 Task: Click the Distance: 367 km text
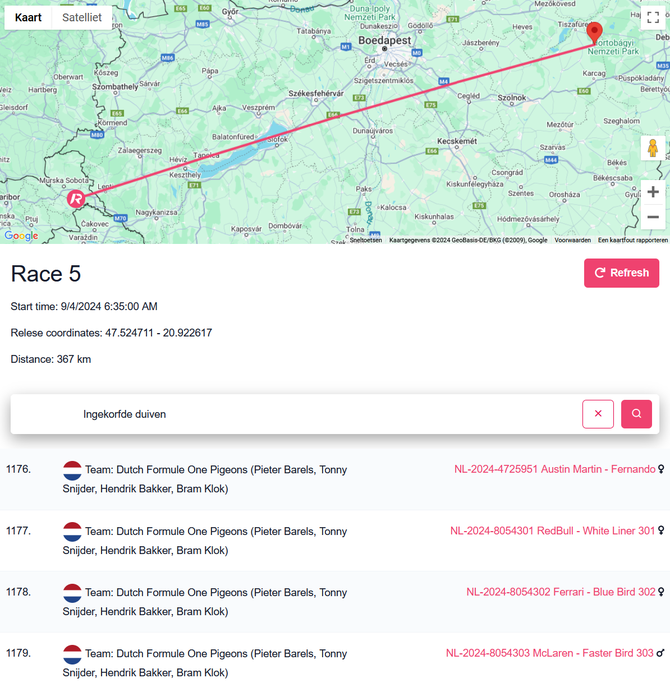(x=51, y=359)
